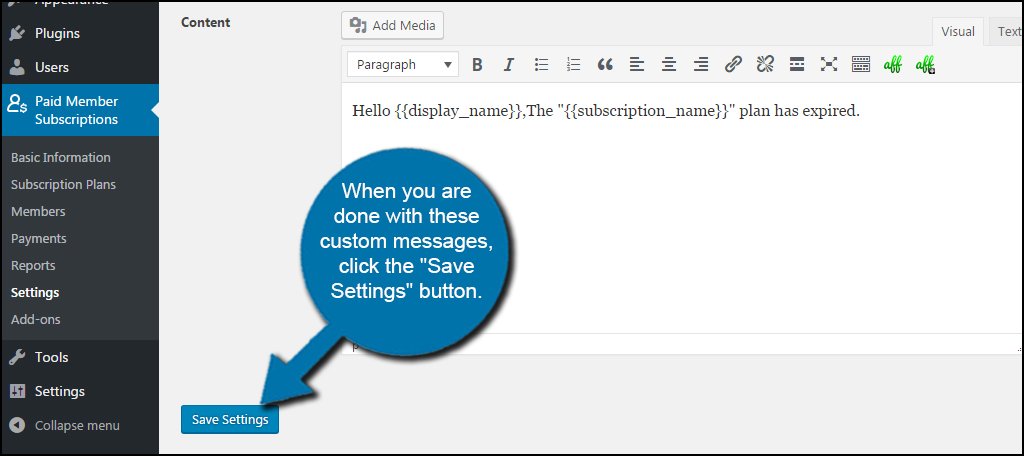1024x456 pixels.
Task: Enable distraction-free fullscreen mode
Action: (829, 65)
